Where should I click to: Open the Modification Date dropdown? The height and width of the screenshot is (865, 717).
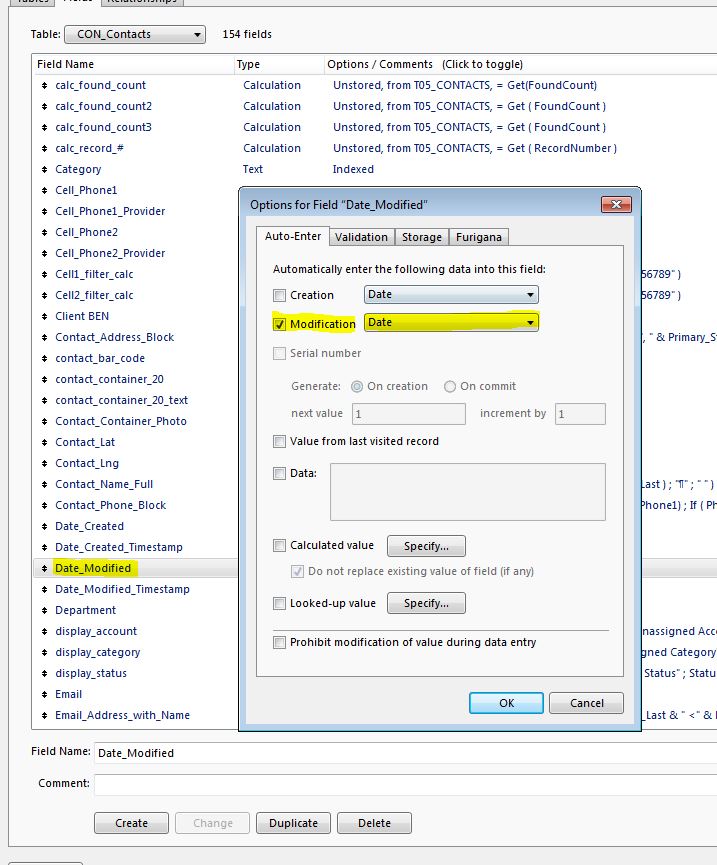(x=451, y=322)
